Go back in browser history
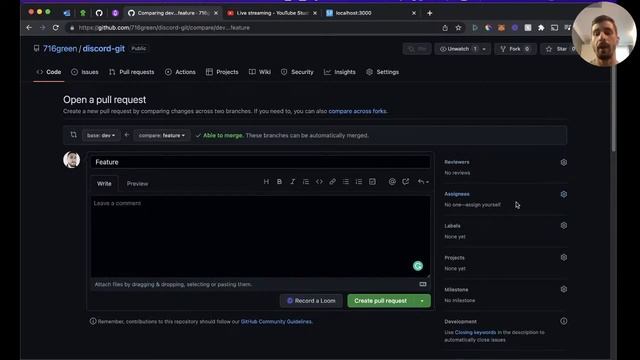Viewport: 640px width, 360px height. point(29,28)
